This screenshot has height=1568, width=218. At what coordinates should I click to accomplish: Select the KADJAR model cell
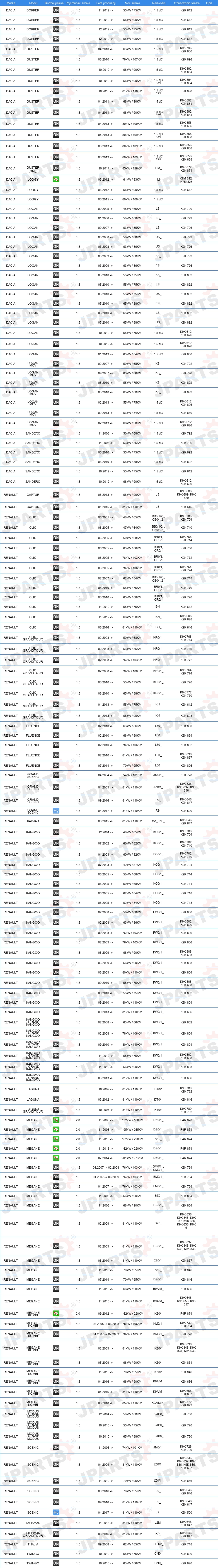click(x=33, y=822)
